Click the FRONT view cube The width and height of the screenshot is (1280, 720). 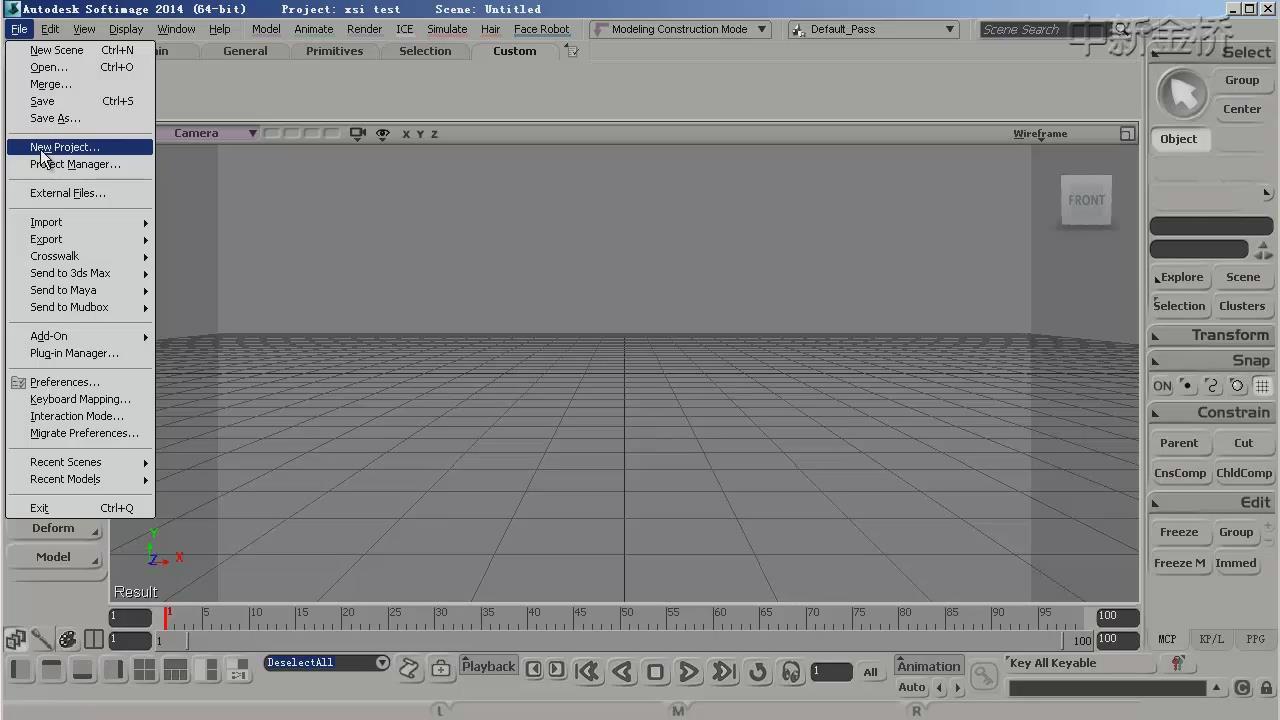point(1086,200)
